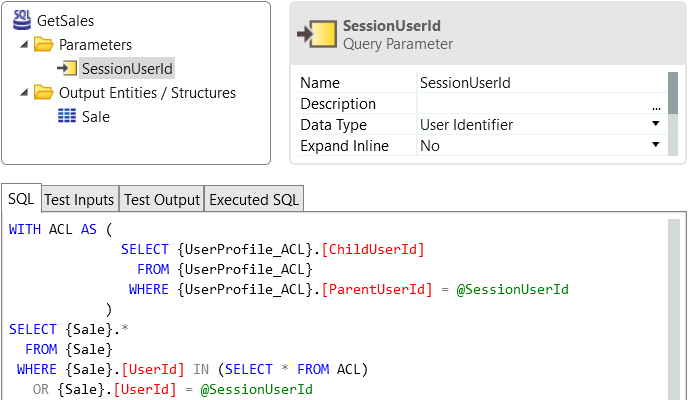
Task: Switch to the Test Output tab
Action: pos(162,200)
